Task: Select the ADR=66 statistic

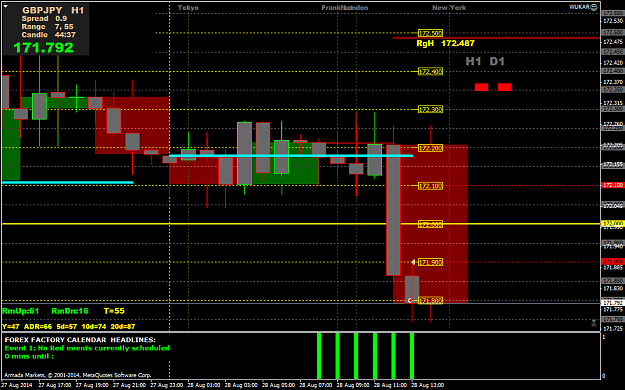Action: point(38,327)
